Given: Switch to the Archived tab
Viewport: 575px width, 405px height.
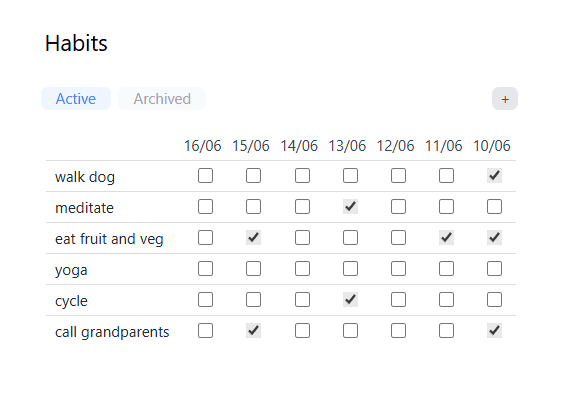Looking at the screenshot, I should [162, 99].
